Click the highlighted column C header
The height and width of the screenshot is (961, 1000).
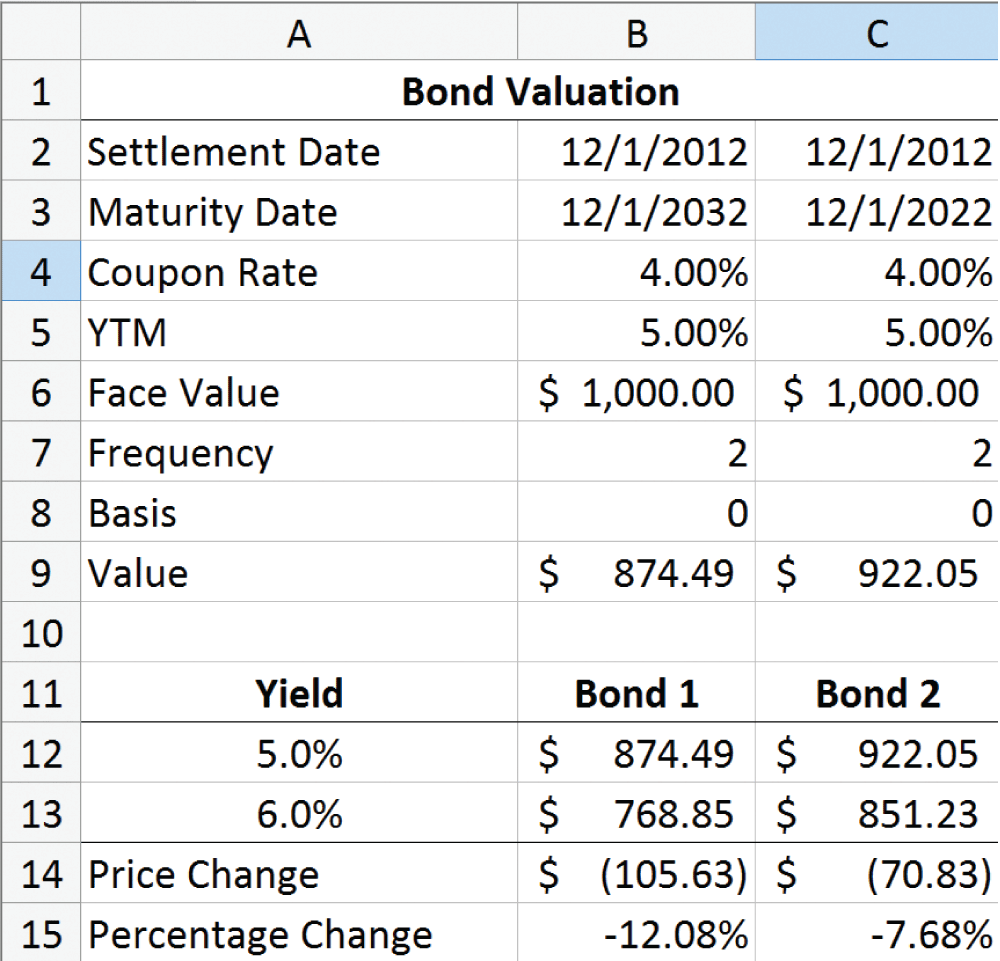(x=877, y=34)
